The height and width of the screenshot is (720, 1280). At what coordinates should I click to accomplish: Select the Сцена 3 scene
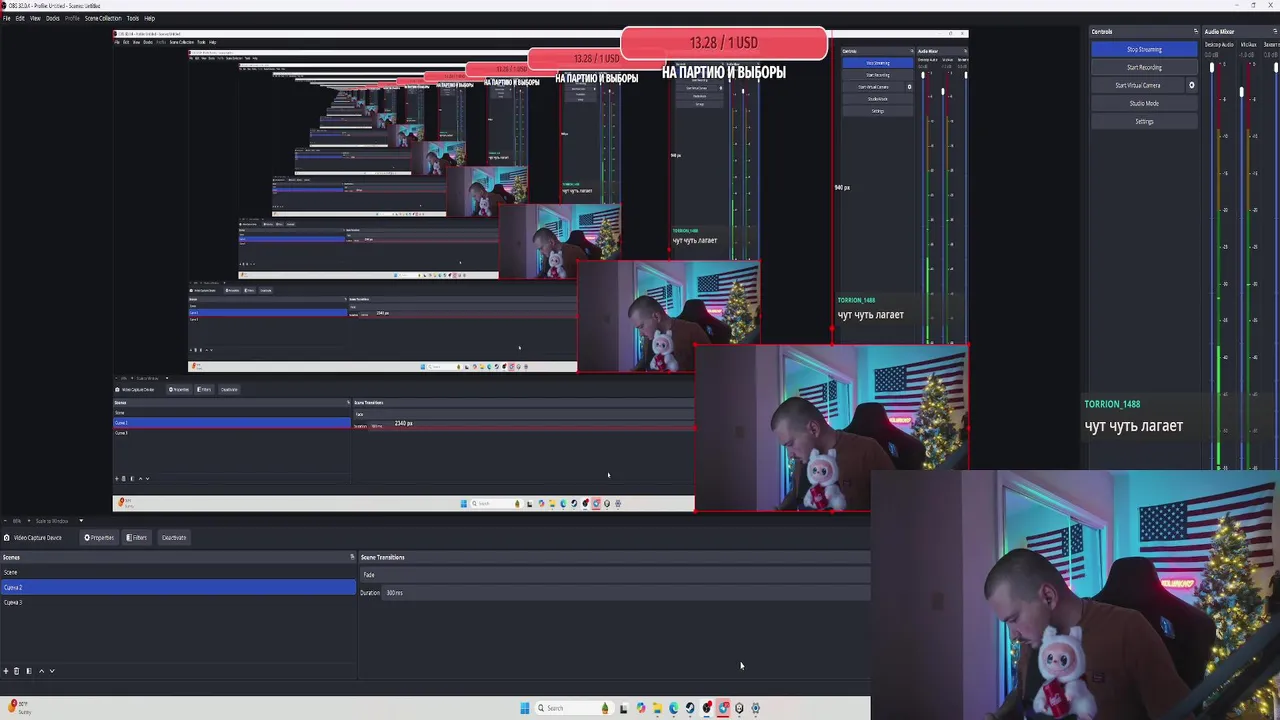[x=178, y=602]
